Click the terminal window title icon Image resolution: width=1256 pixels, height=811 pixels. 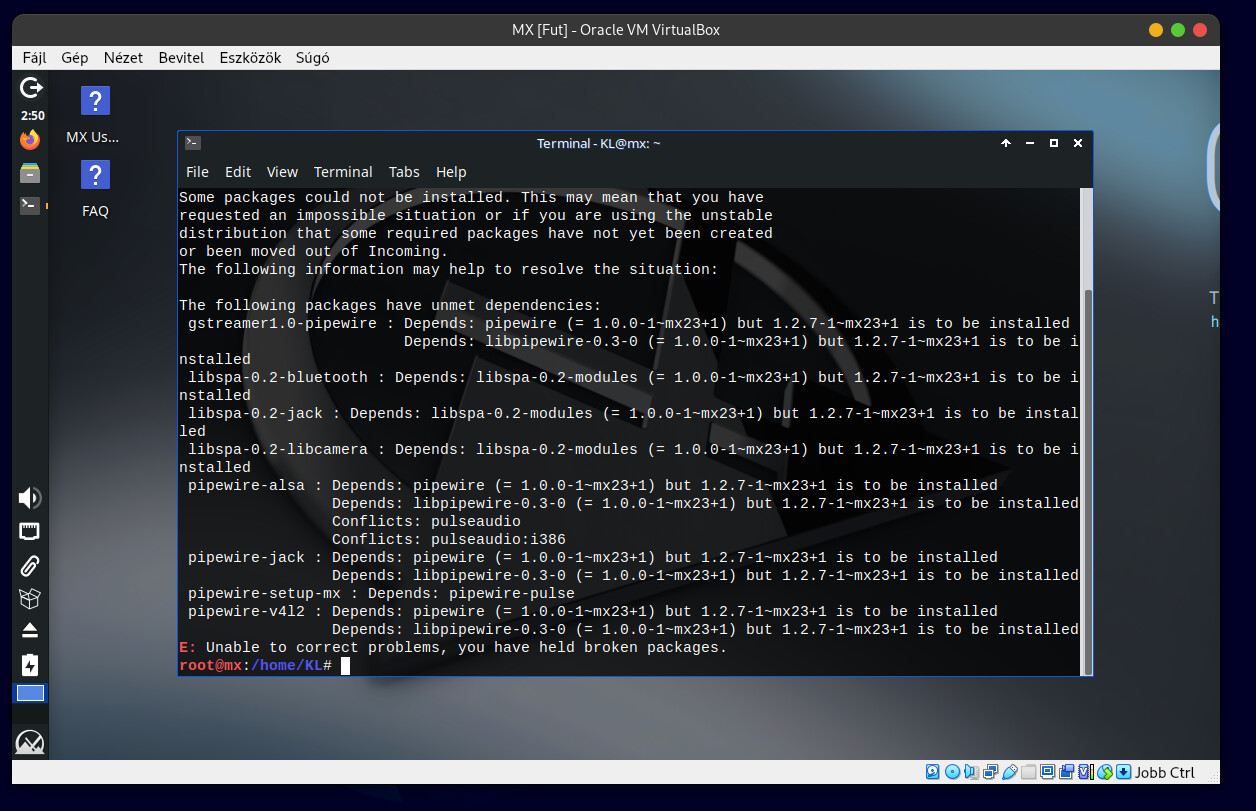tap(193, 143)
